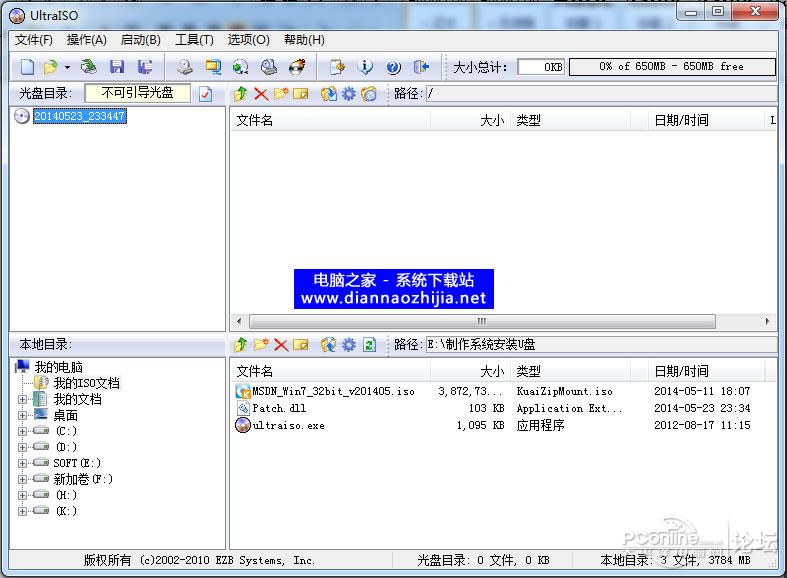787x578 pixels.
Task: Sort local pane by 文件名 column header
Action: coord(331,371)
